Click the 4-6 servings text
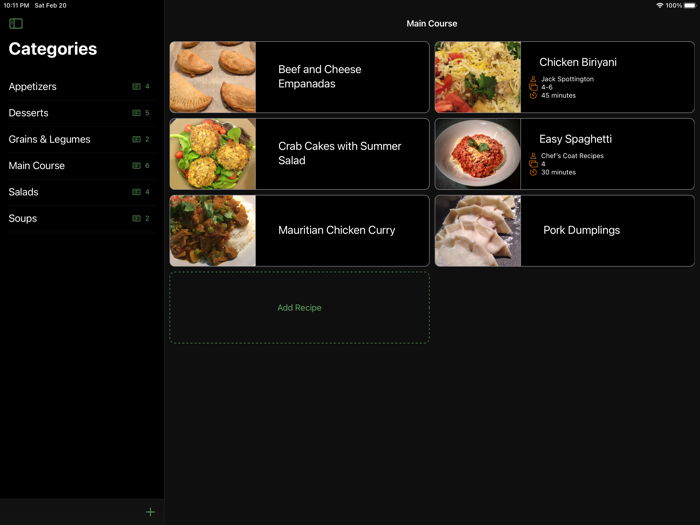700x525 pixels. point(547,87)
